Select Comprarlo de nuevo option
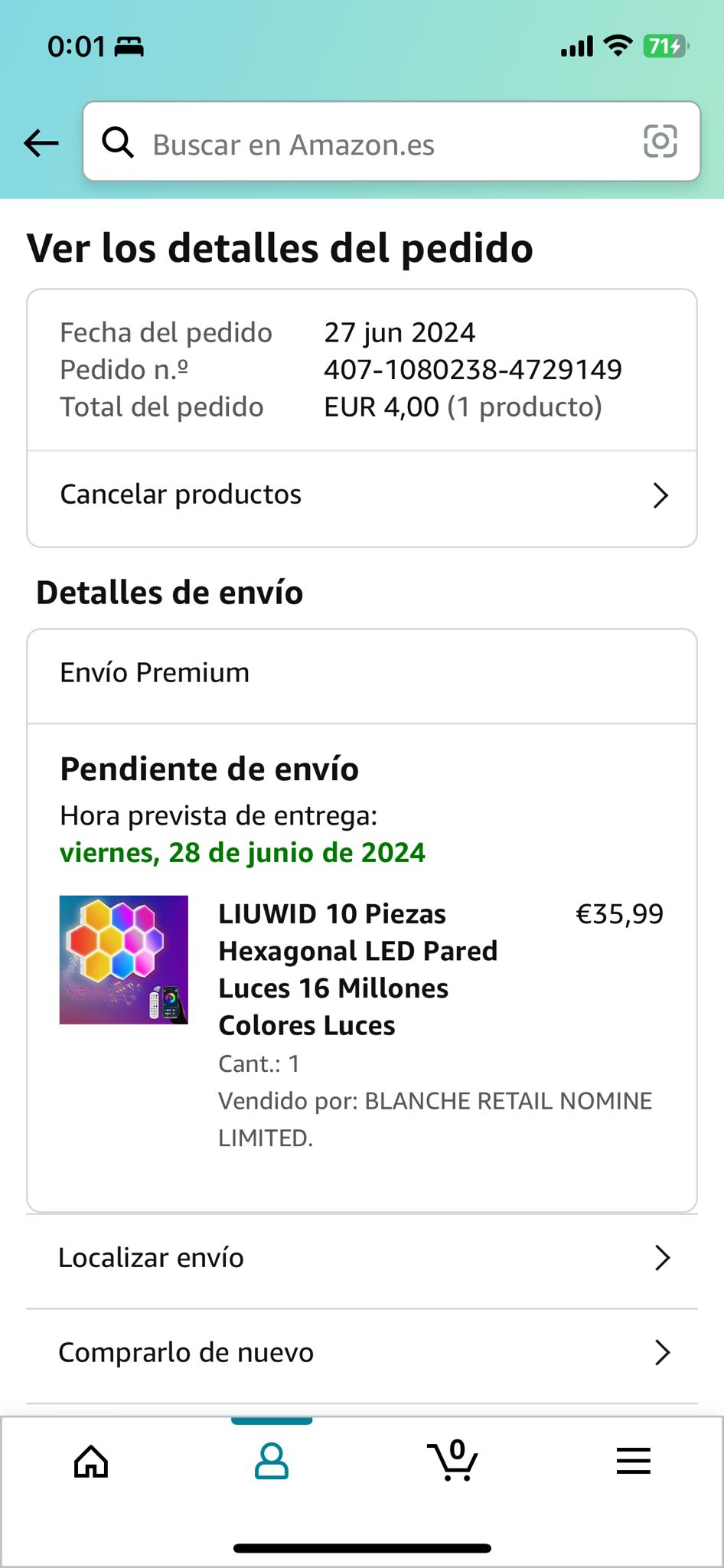Image resolution: width=724 pixels, height=1568 pixels. 186,1353
